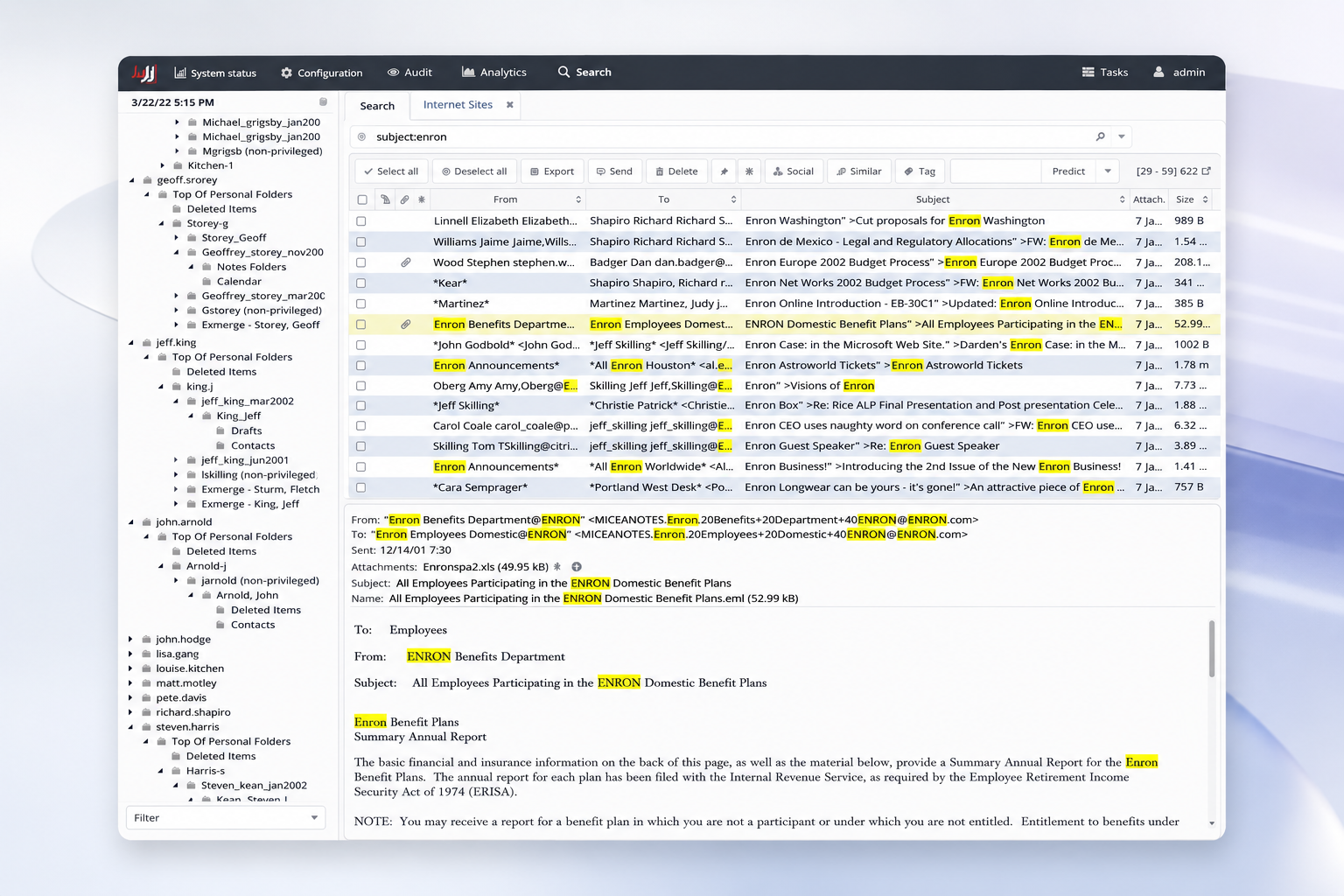This screenshot has width=1344, height=896.
Task: Check the Wood Stephen message checkbox
Action: click(361, 262)
